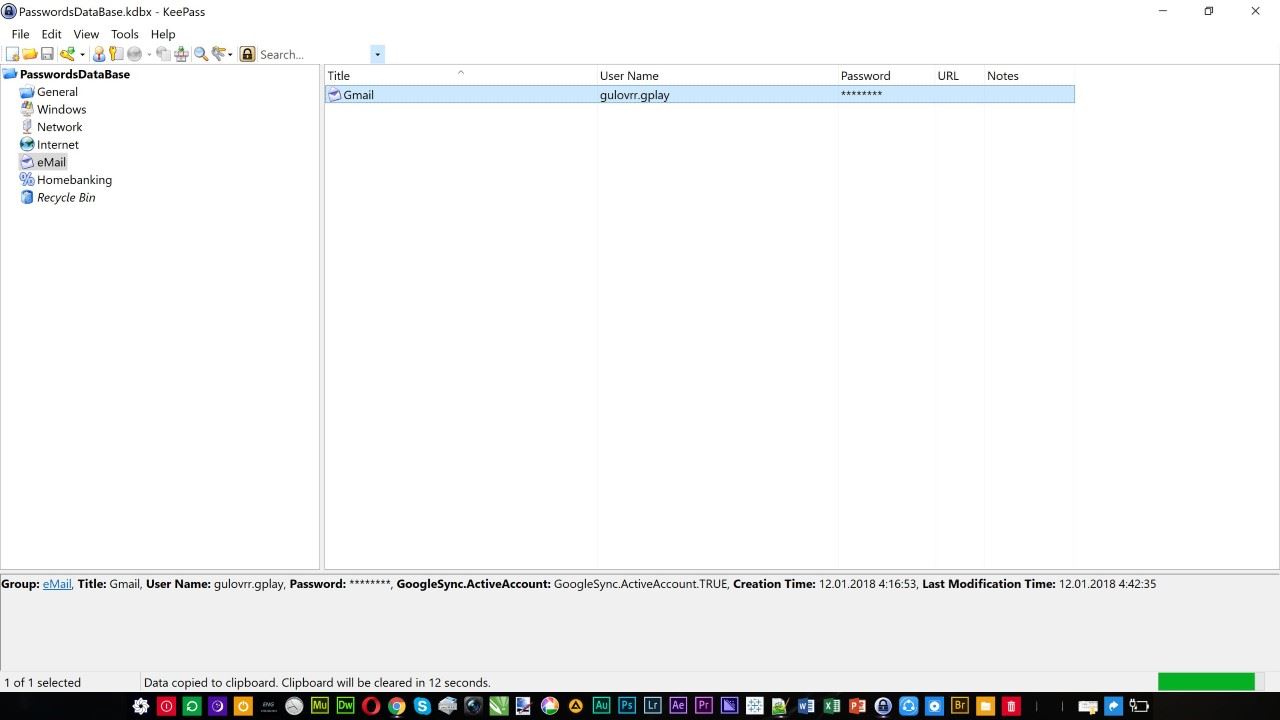Screen dimensions: 1280x720
Task: Open the Recycle Bin group
Action: coord(66,198)
